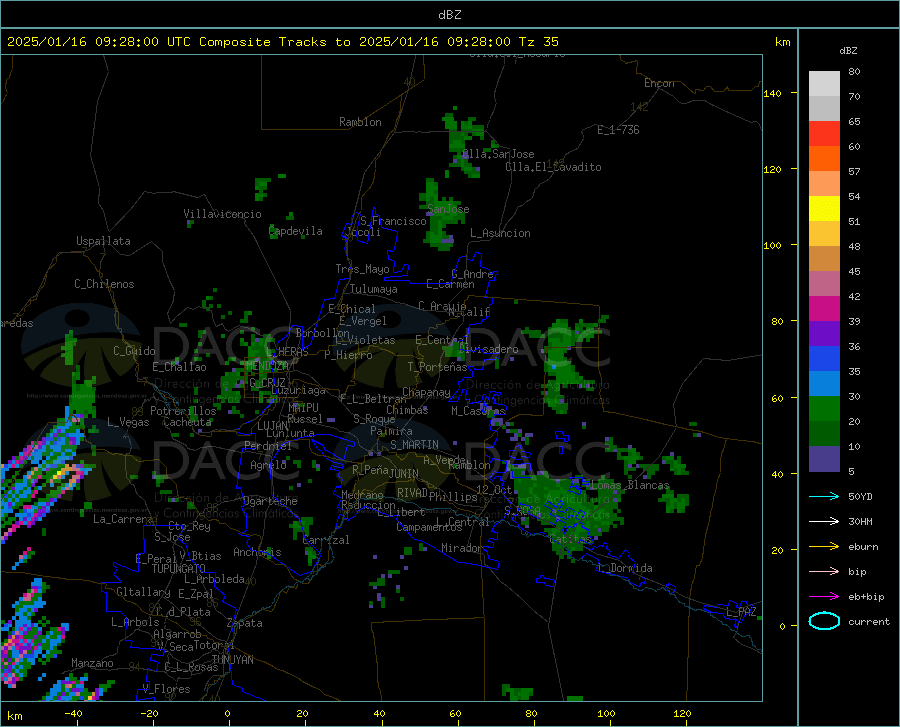Screen dimensions: 900x727
Task: Click the 54 dBZ yellow color swatch
Action: click(824, 208)
